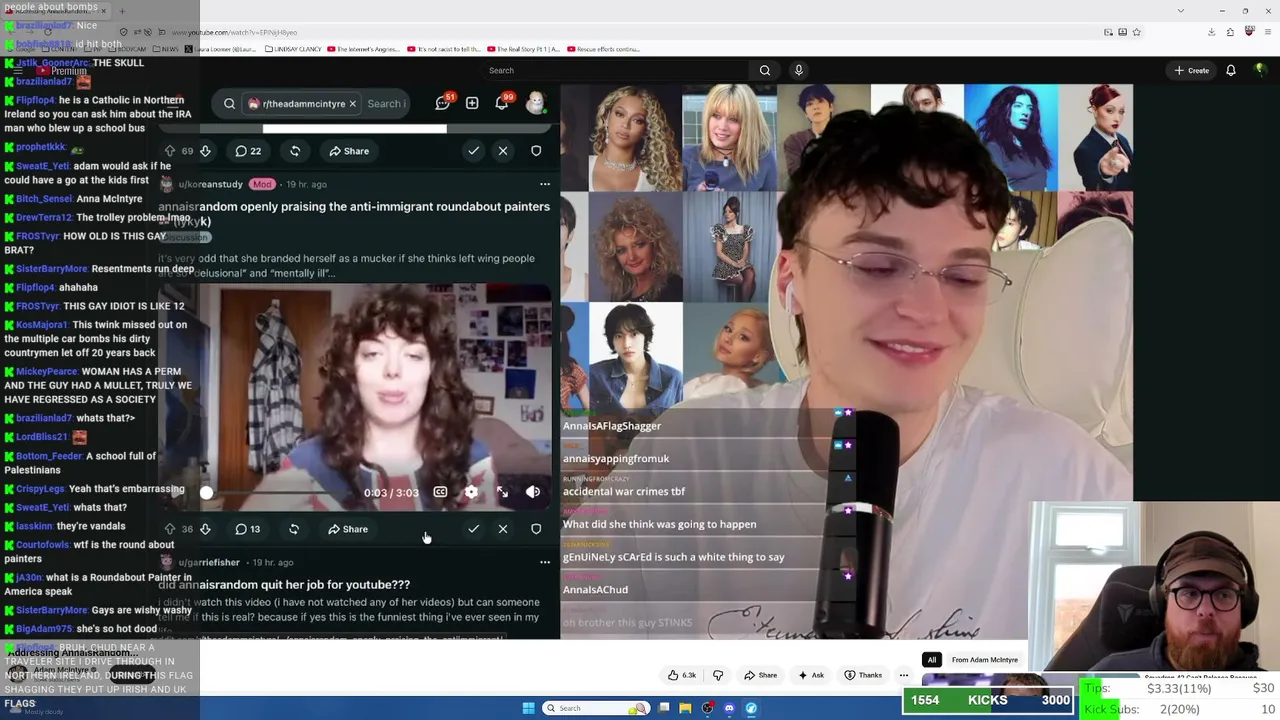
Task: Open the Reddit profile avatar menu
Action: tap(536, 103)
